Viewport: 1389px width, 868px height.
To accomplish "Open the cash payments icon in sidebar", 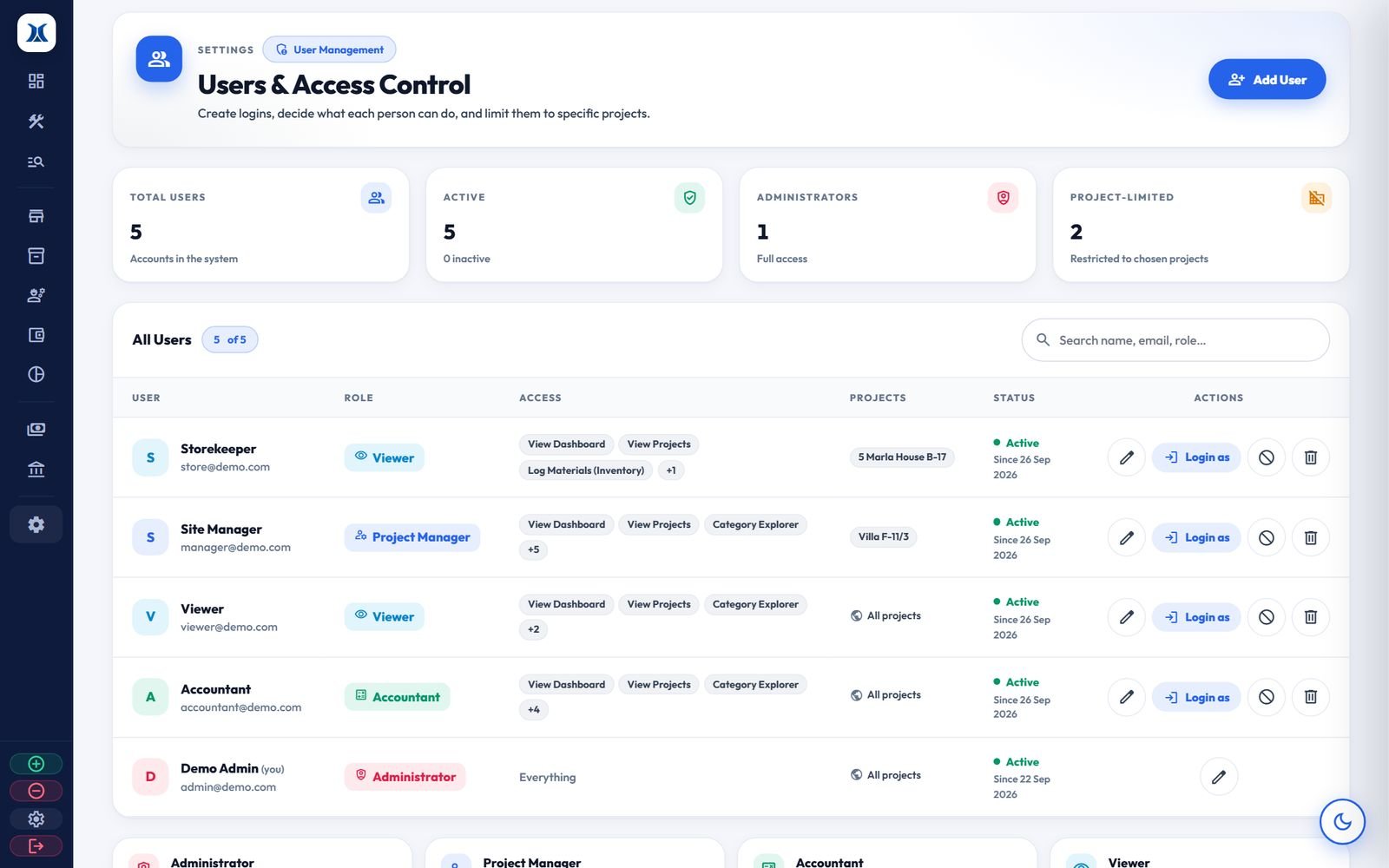I will point(36,429).
